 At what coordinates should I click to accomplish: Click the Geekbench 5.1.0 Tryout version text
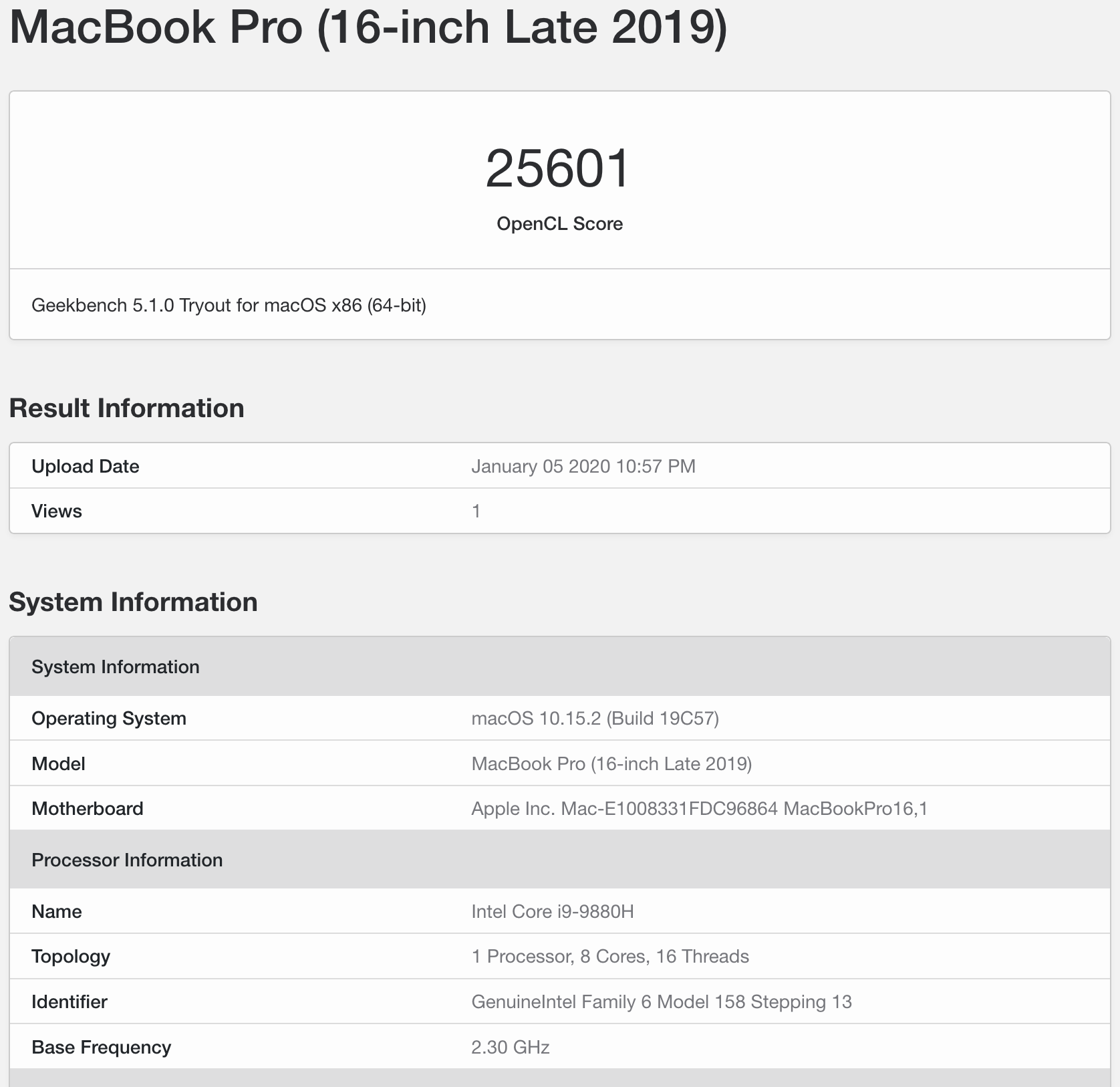point(229,306)
